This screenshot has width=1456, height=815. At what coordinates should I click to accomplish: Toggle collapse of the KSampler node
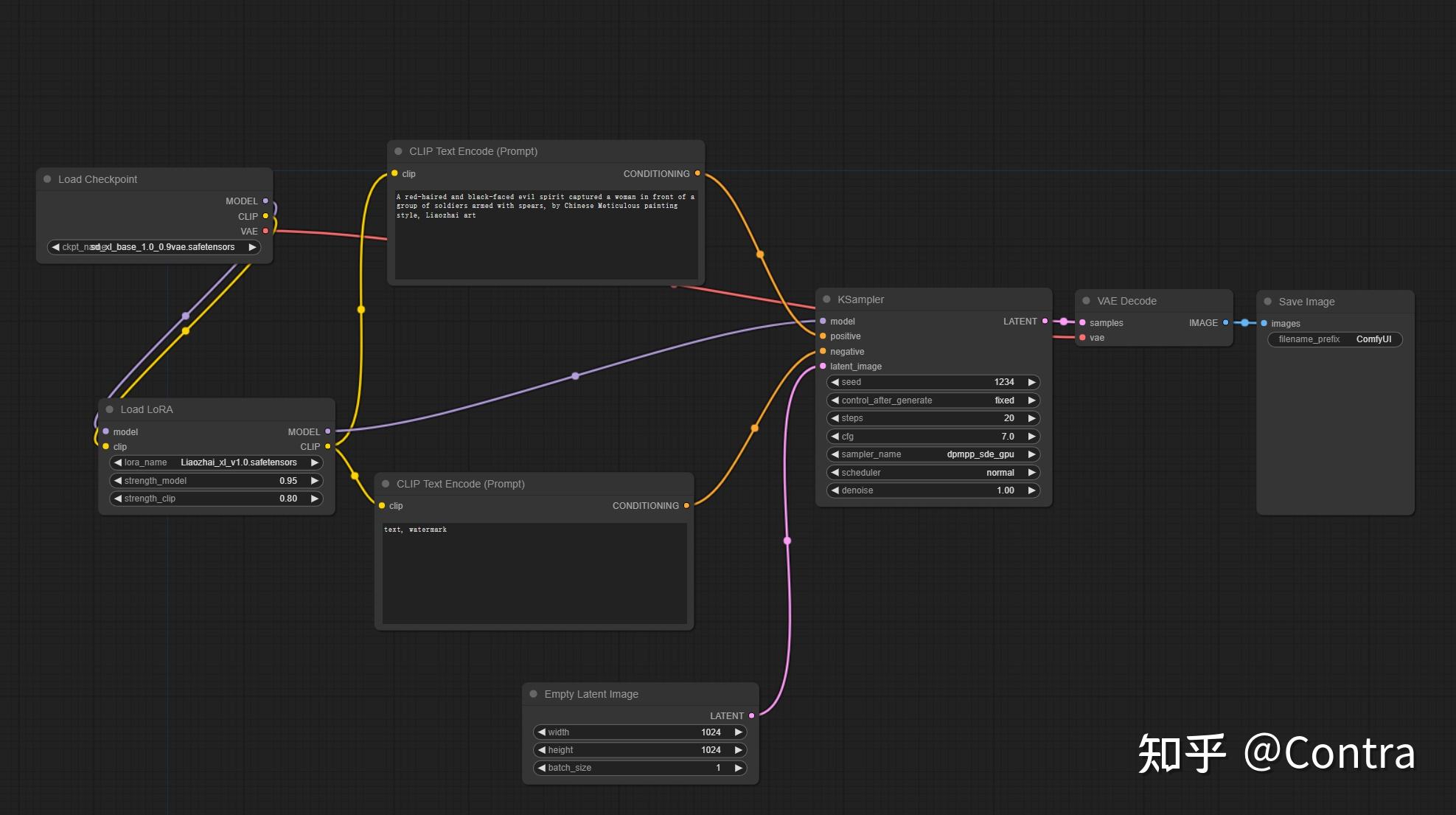(x=825, y=299)
